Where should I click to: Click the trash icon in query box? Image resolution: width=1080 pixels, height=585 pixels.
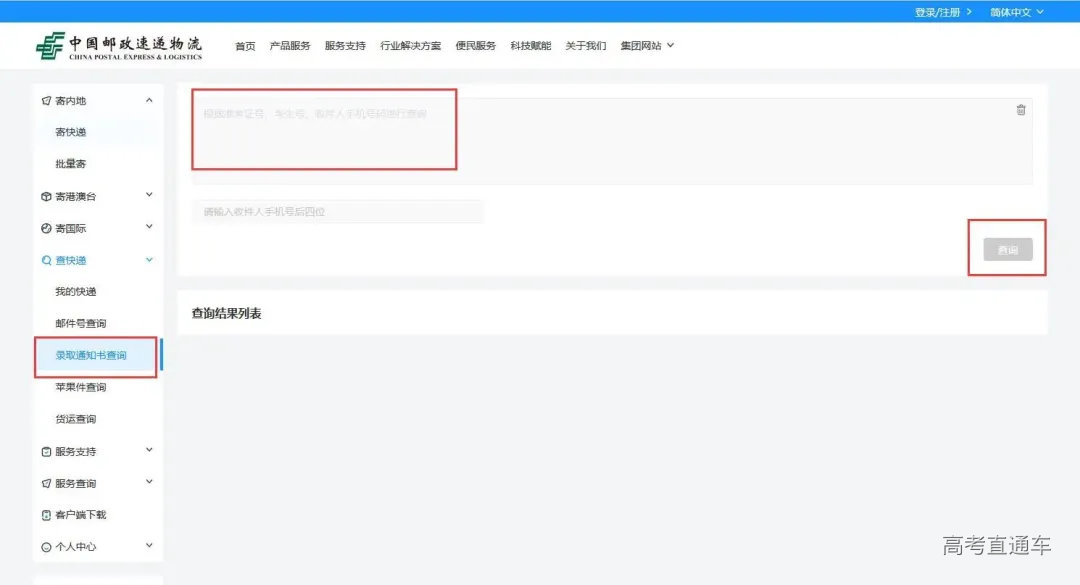click(x=1020, y=110)
